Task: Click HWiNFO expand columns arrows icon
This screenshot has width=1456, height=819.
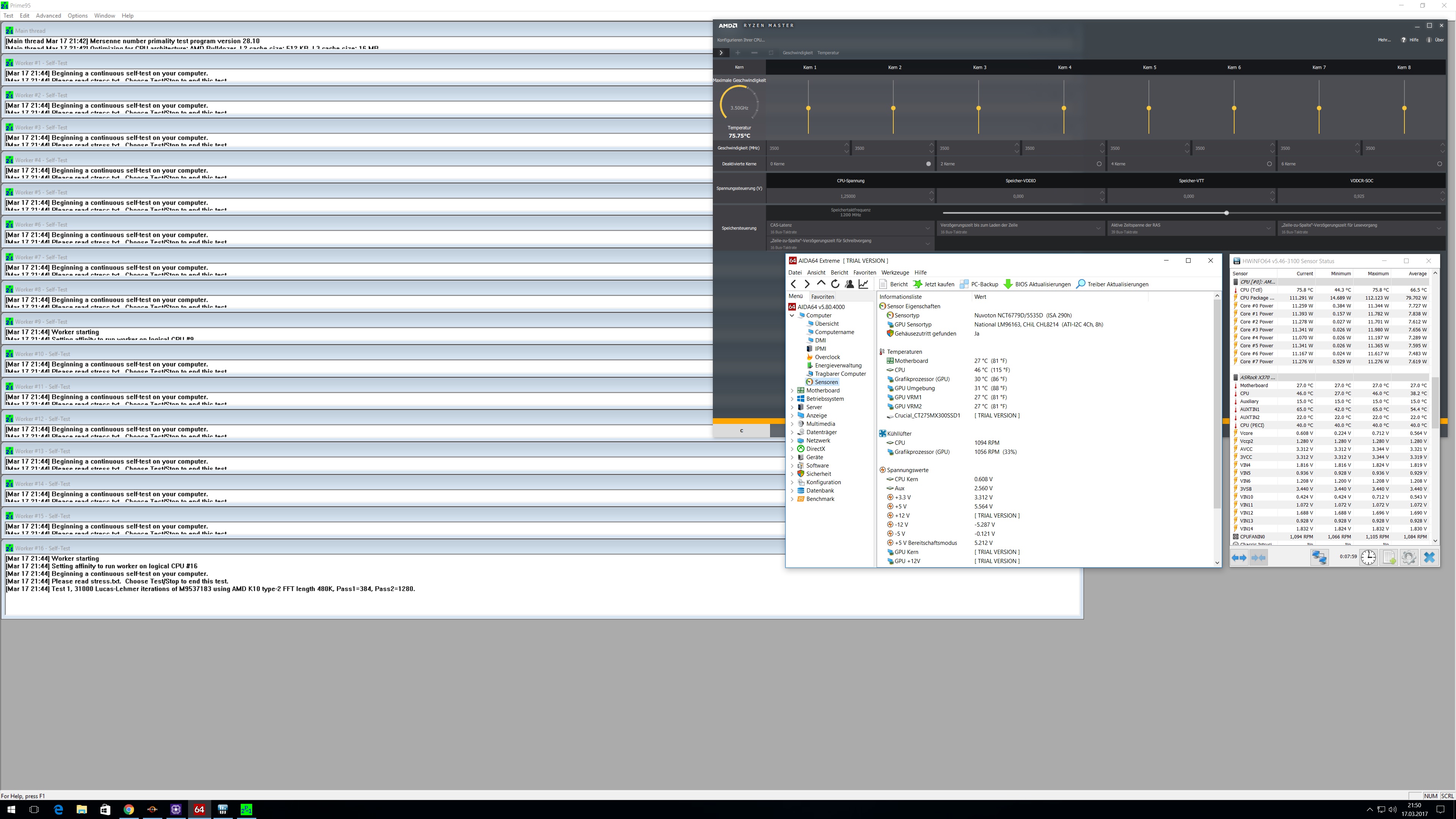Action: [x=1239, y=557]
